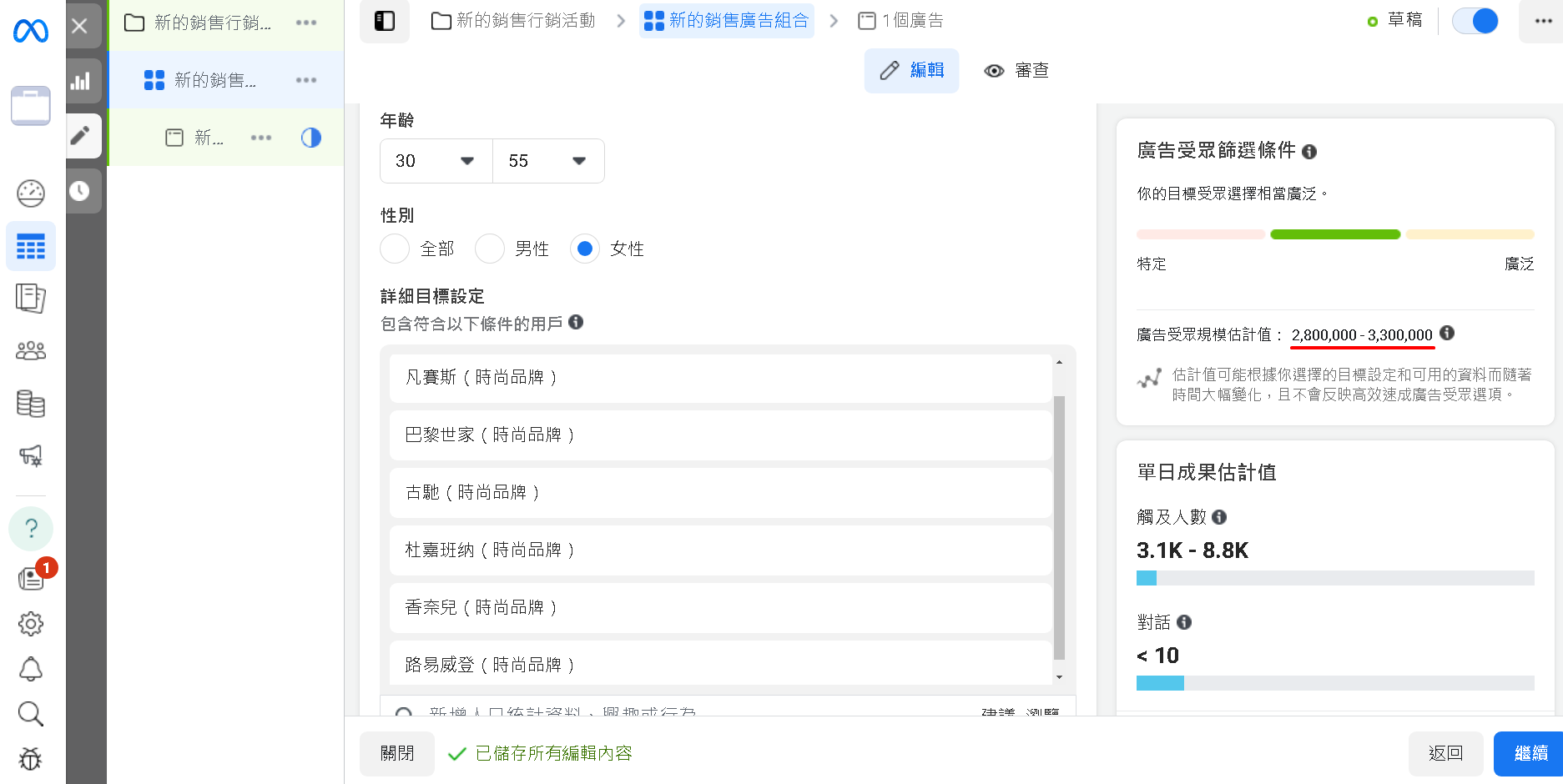Click the targeting list scrollbar down arrow
Viewport: 1563px width, 784px height.
point(1059,677)
